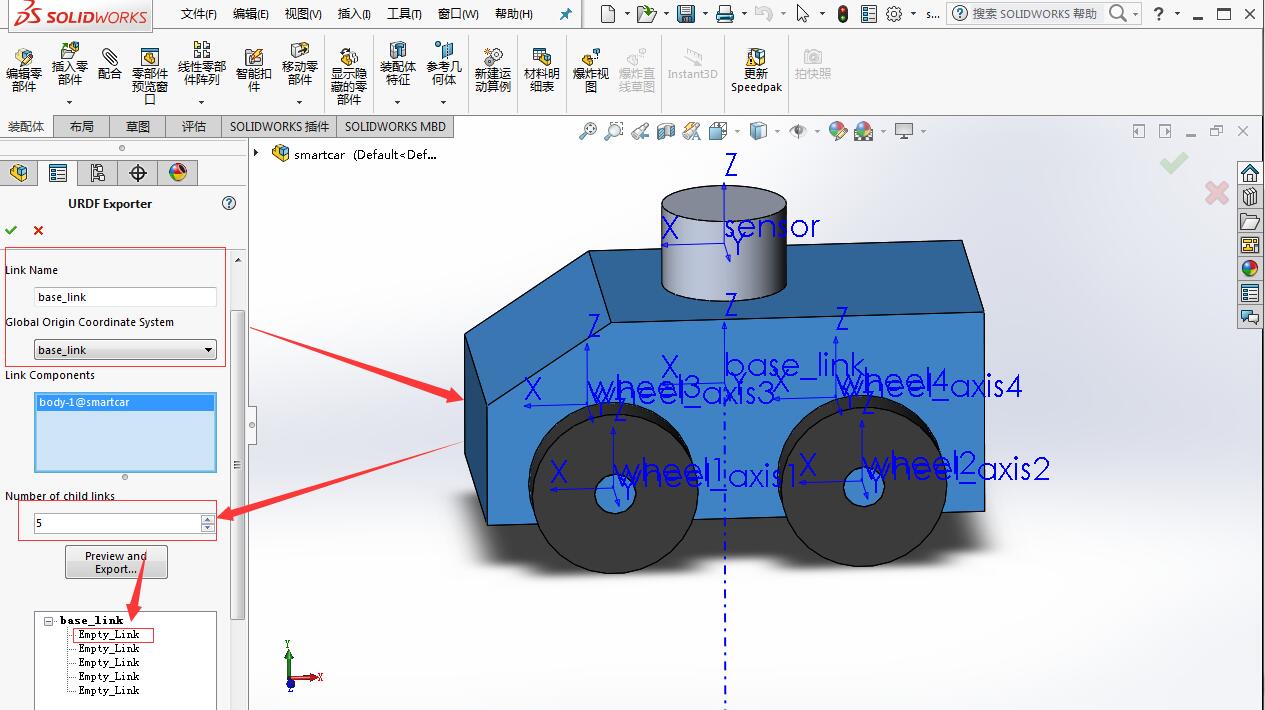Open Linear Component Pattern dropdown arrow

[202, 101]
